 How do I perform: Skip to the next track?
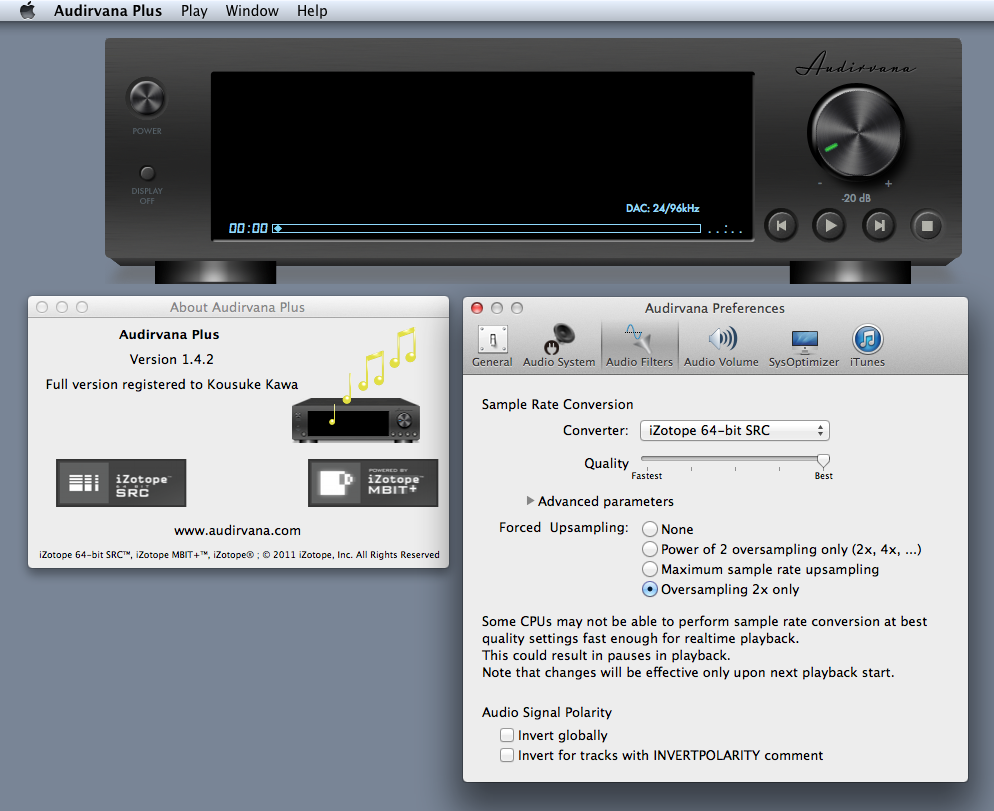pos(879,226)
